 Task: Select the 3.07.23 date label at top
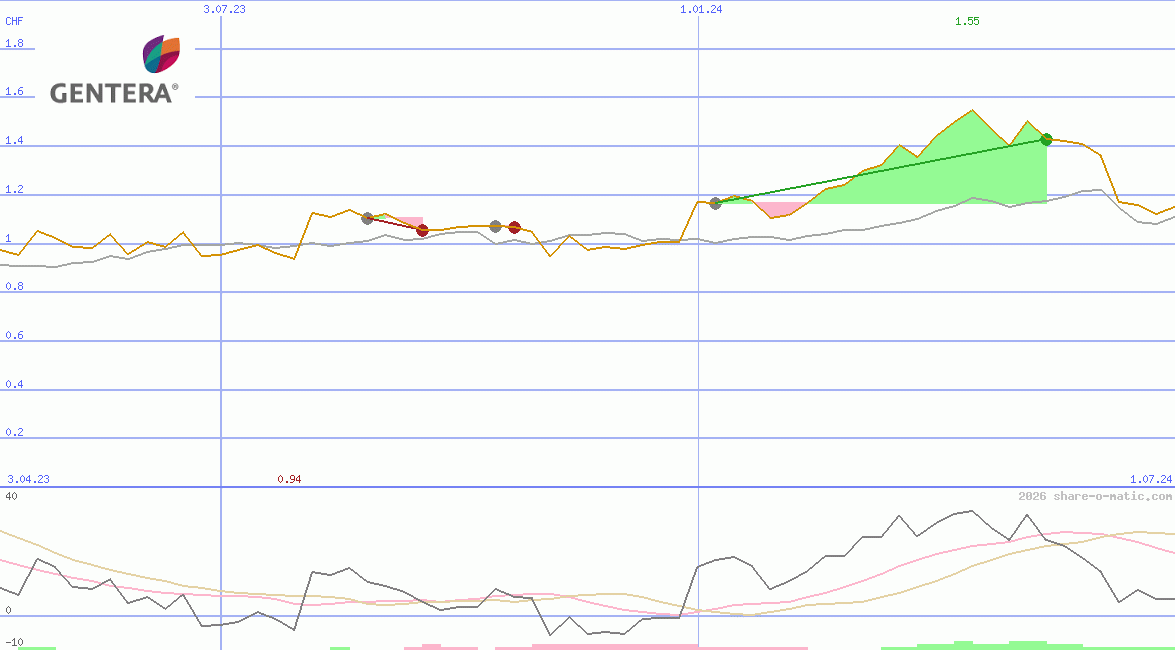point(224,9)
